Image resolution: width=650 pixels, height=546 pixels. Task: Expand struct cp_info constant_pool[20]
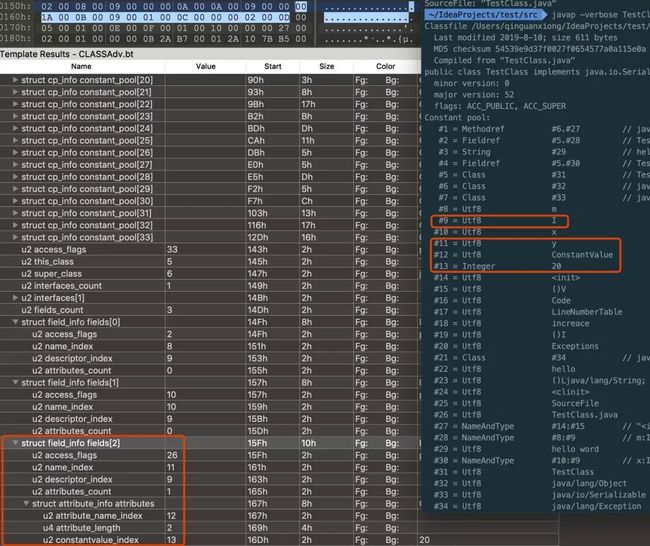[15, 80]
